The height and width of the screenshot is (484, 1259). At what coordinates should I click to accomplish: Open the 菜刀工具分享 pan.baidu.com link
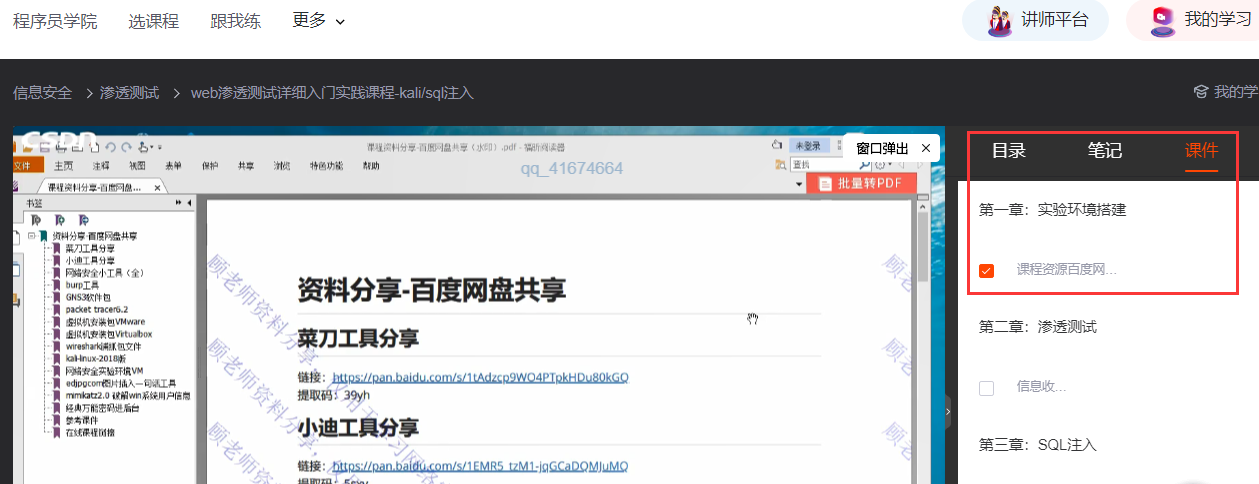(480, 378)
